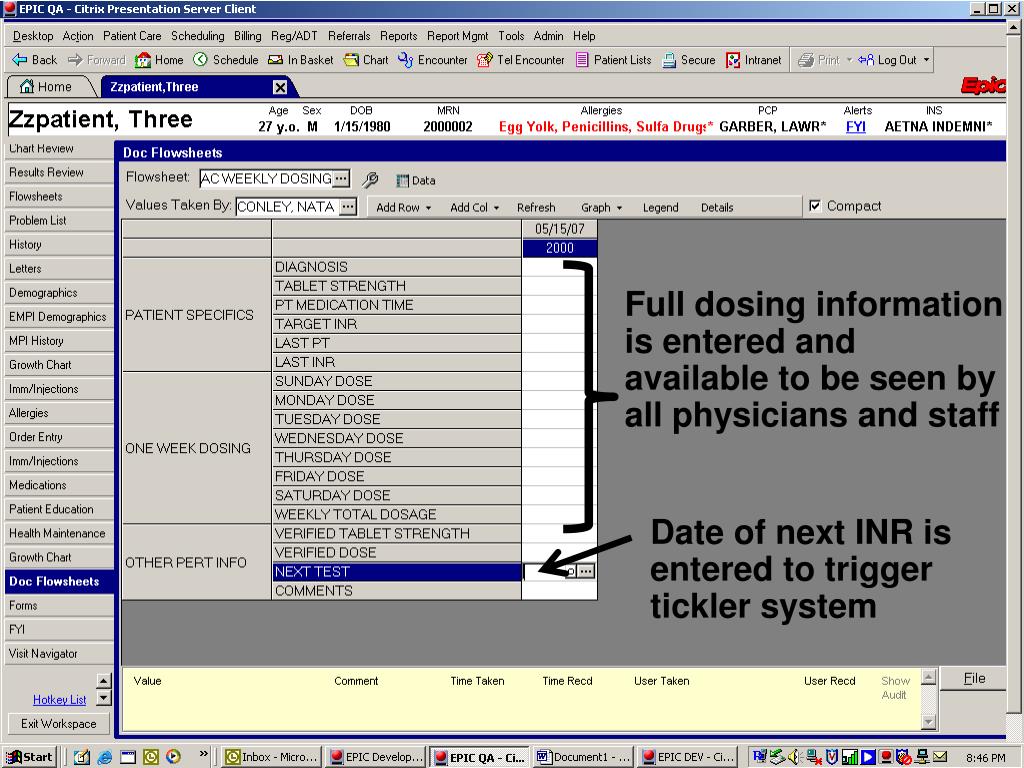Viewport: 1024px width, 768px height.
Task: Open the Reg/ADT menu
Action: [294, 36]
